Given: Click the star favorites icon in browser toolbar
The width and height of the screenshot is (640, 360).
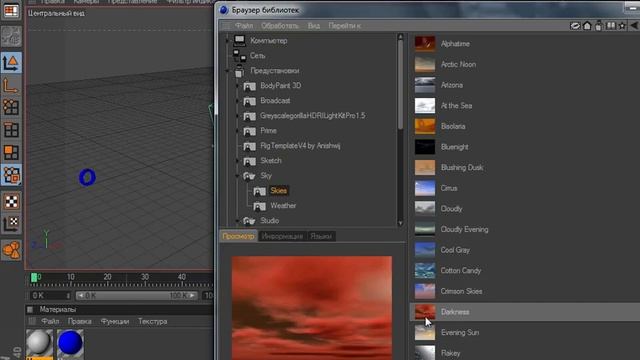Looking at the screenshot, I should click(622, 26).
